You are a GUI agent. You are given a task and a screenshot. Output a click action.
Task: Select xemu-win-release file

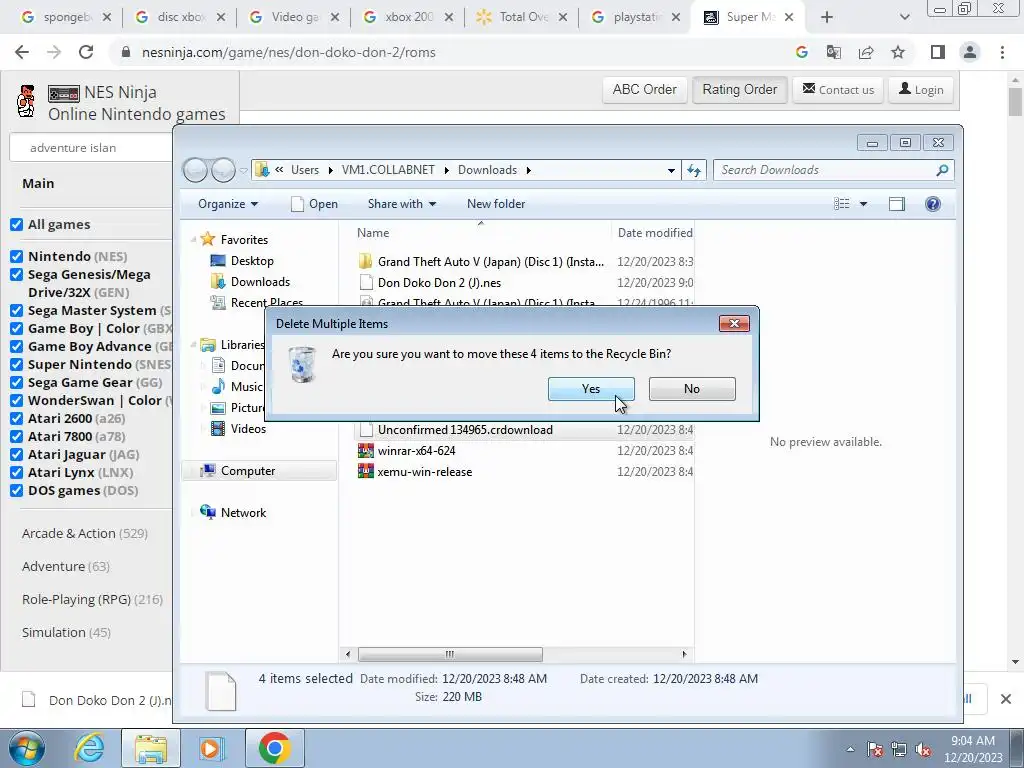[x=415, y=472]
